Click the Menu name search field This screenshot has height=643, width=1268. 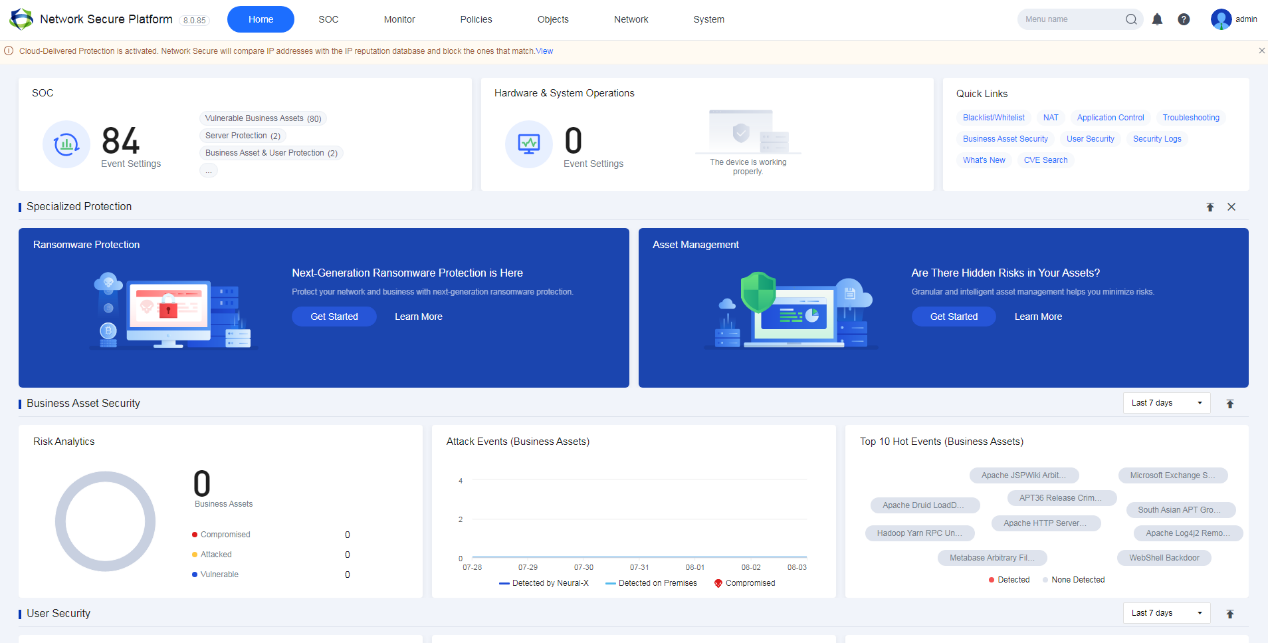[1070, 19]
